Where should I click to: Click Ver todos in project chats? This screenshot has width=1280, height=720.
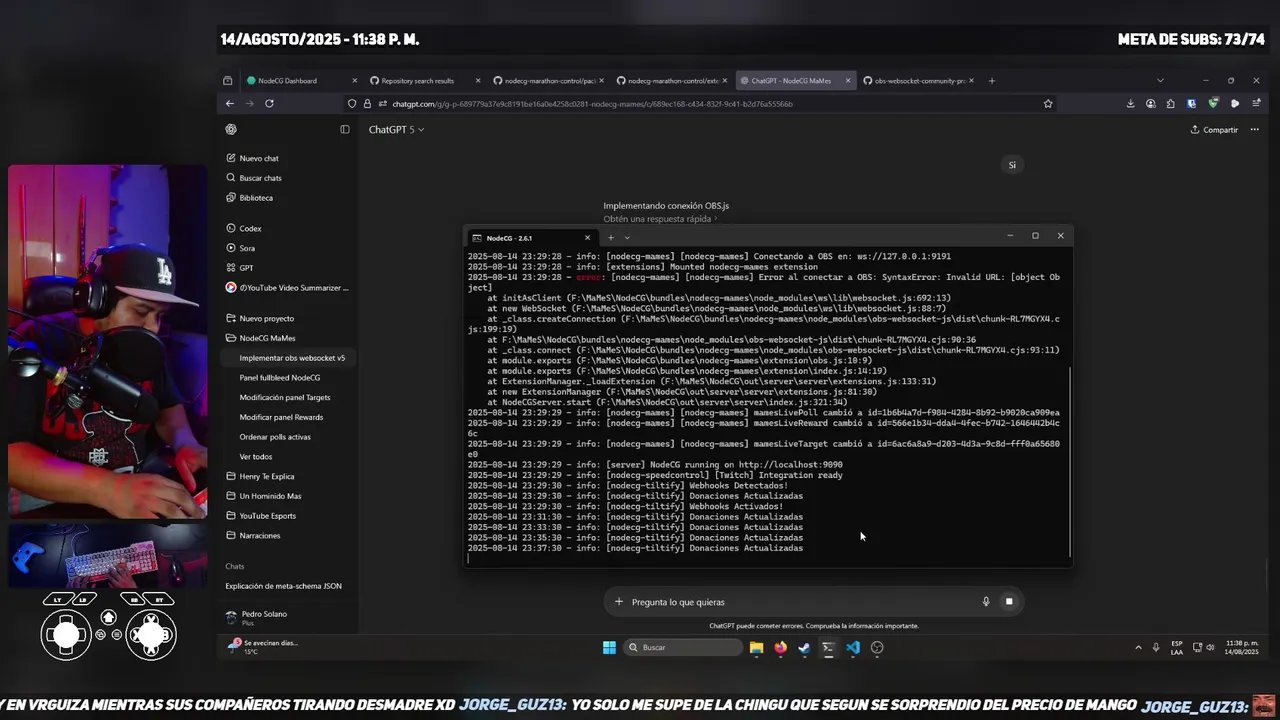pos(255,457)
